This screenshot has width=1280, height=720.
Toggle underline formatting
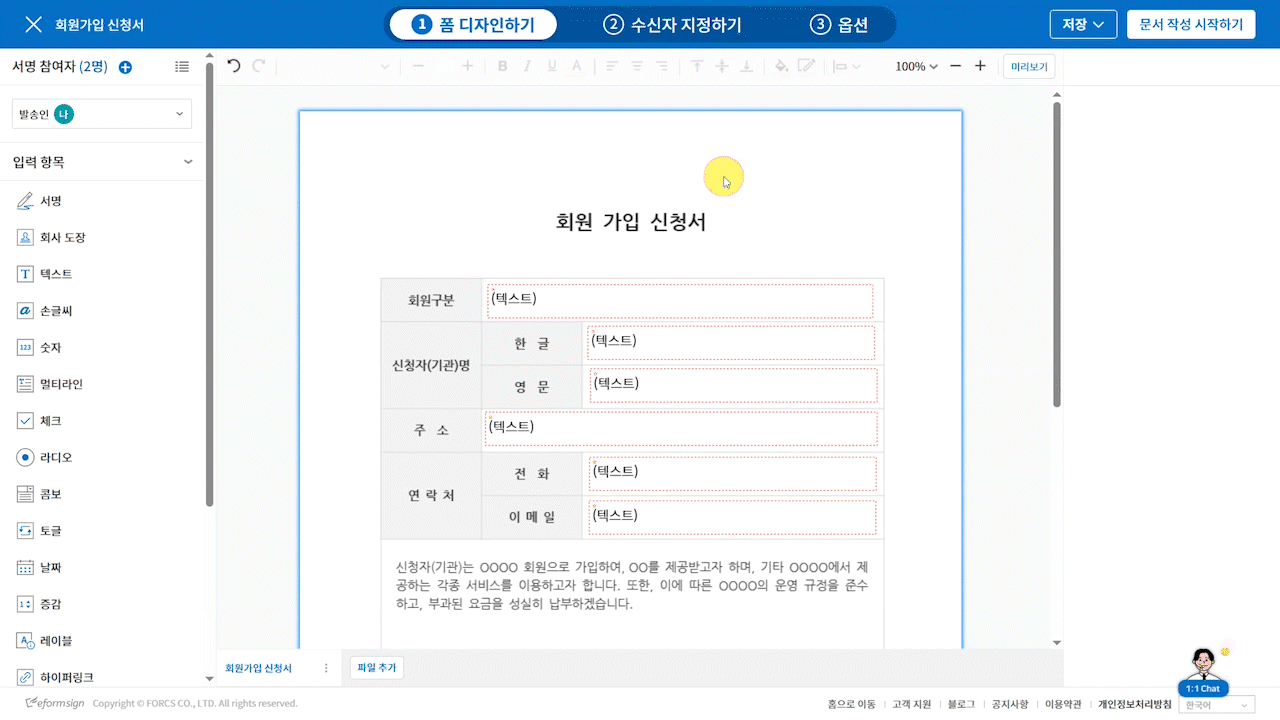coord(552,67)
